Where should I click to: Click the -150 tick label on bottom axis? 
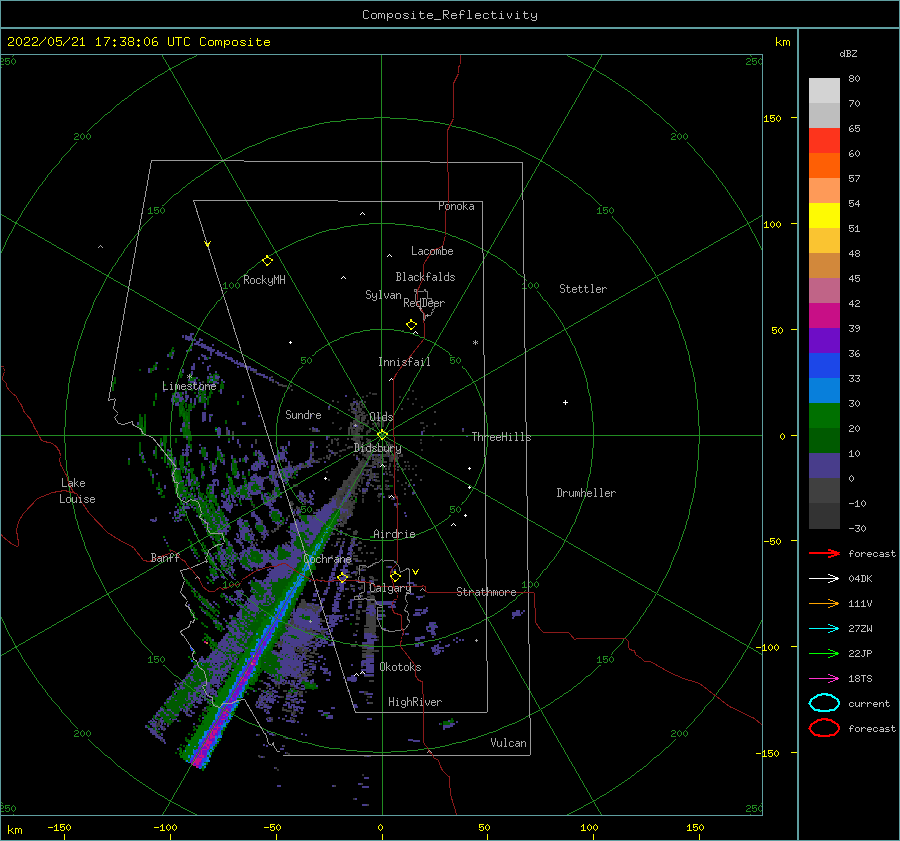tap(59, 827)
